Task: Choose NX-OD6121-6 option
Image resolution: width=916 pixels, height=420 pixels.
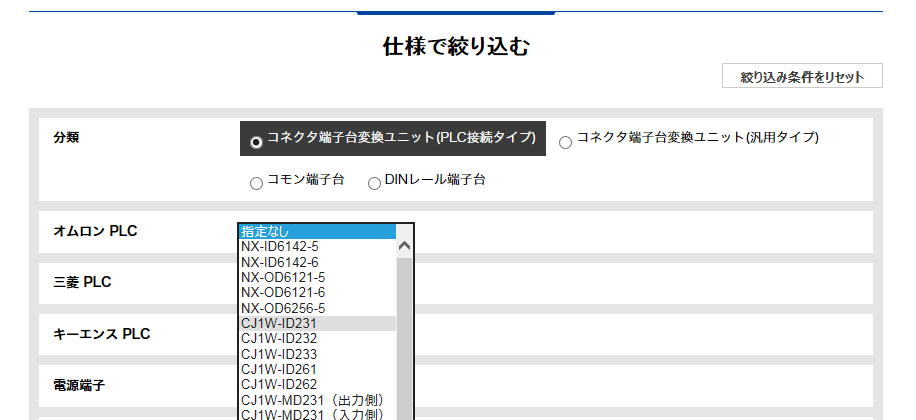Action: [317, 293]
